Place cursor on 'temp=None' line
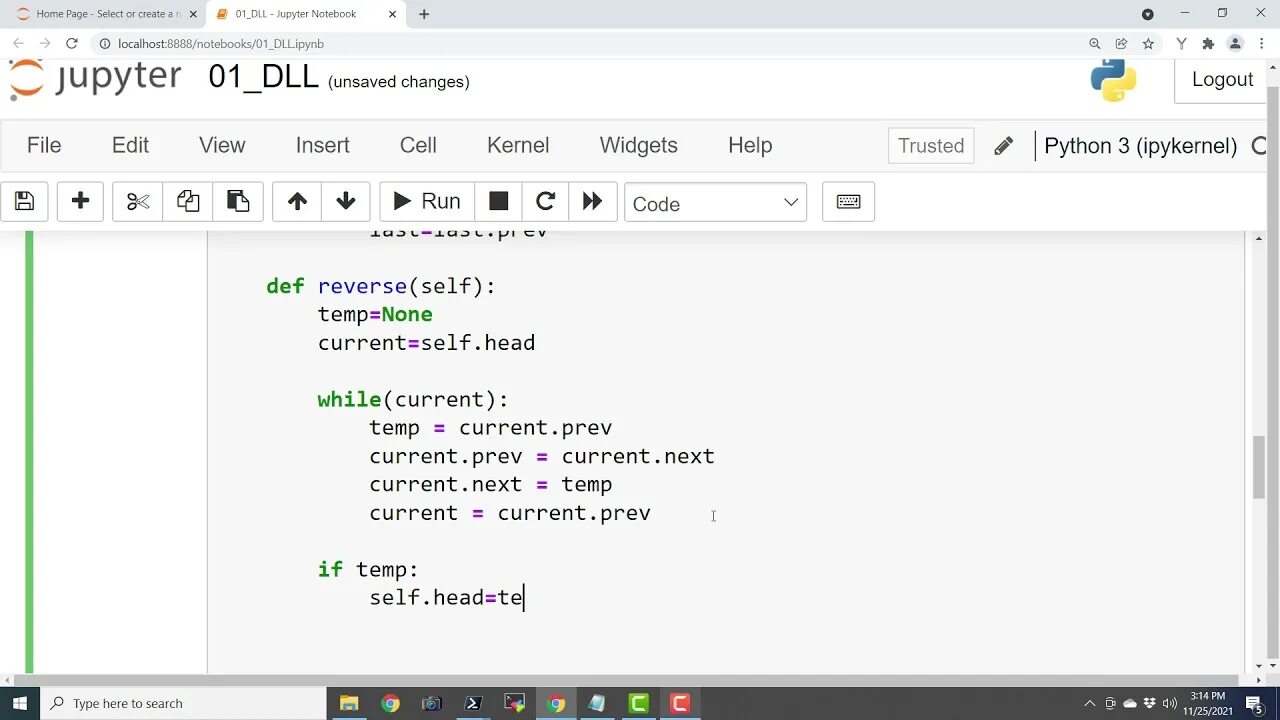The height and width of the screenshot is (720, 1280). tap(375, 314)
